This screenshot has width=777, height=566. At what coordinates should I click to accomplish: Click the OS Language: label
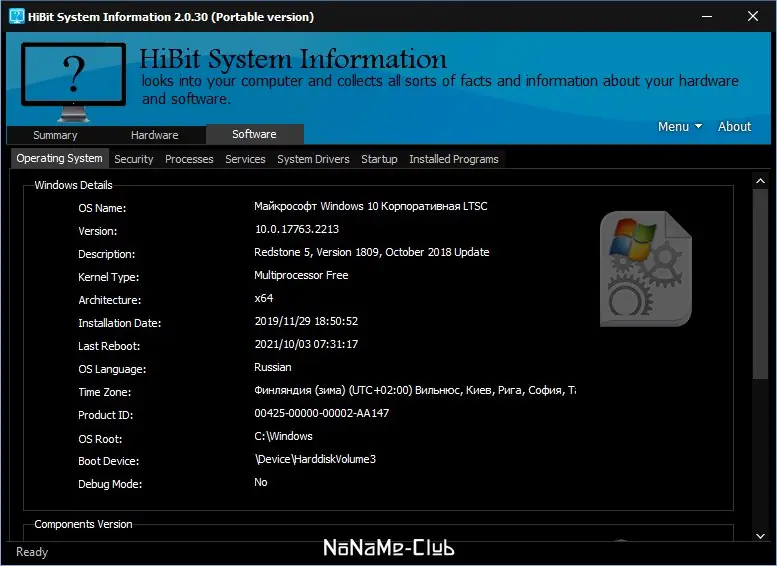(x=112, y=369)
